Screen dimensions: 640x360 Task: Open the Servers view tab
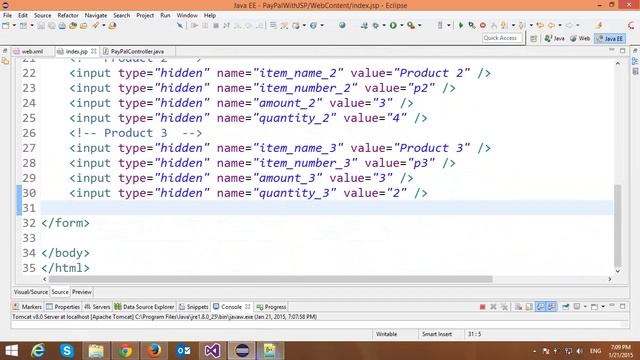pos(97,307)
